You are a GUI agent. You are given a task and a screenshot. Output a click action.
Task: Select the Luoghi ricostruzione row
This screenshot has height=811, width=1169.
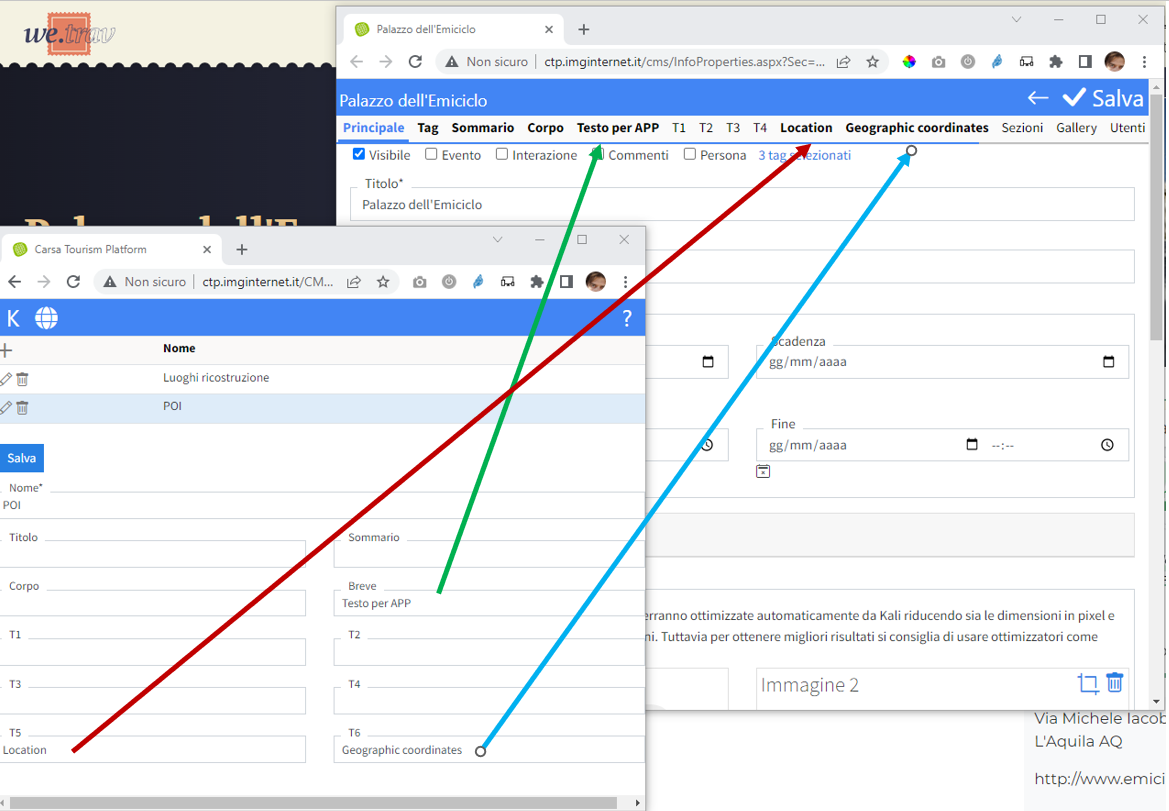pyautogui.click(x=323, y=379)
